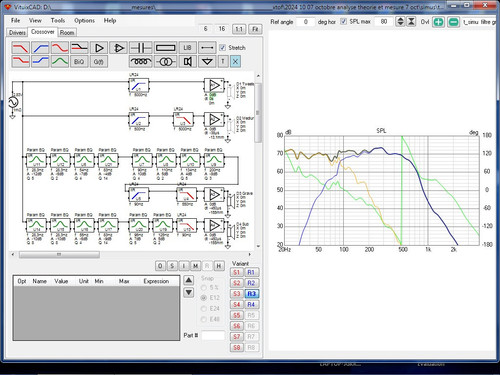Click the 1:1 zoom button
500x375 pixels.
pos(239,29)
